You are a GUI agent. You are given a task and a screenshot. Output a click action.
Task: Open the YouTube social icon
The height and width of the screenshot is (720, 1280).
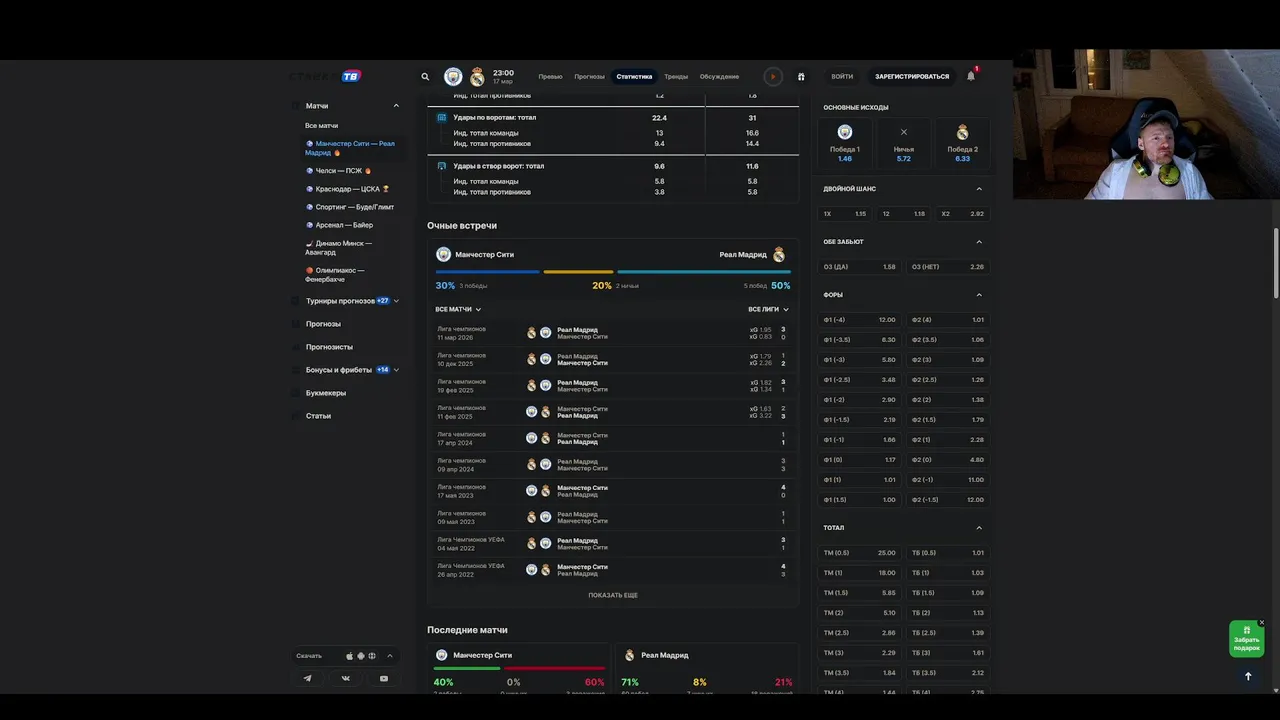[x=384, y=678]
